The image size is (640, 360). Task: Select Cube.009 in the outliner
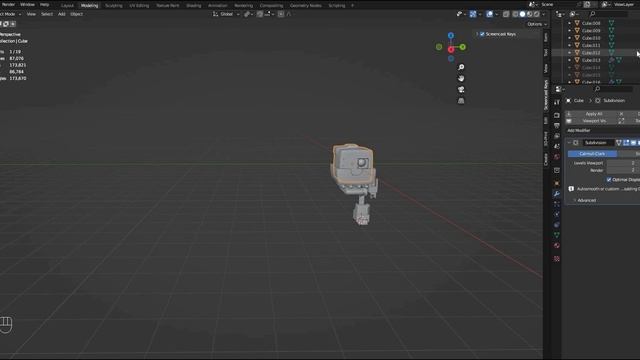[x=591, y=31]
